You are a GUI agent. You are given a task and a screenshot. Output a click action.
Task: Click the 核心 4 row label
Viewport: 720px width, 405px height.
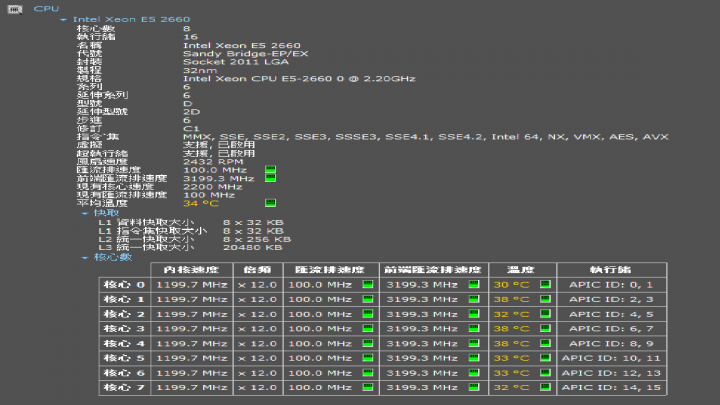pos(124,343)
